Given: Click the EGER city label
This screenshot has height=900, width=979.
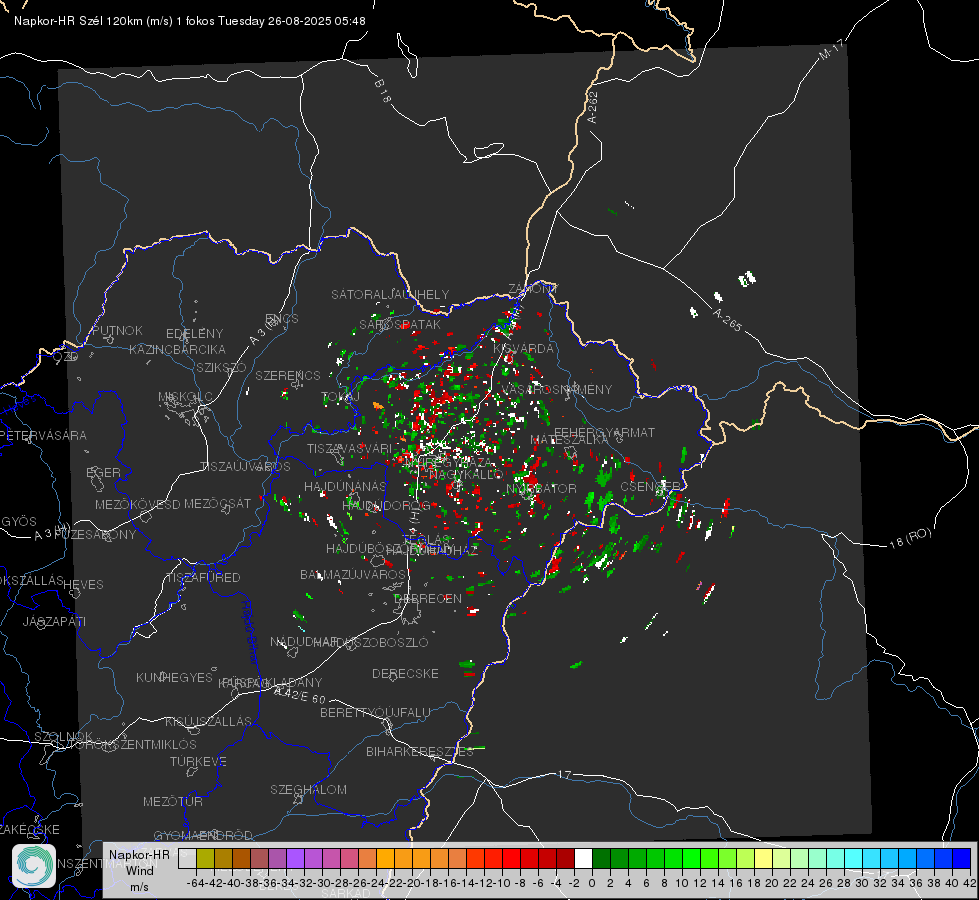Looking at the screenshot, I should (x=103, y=472).
